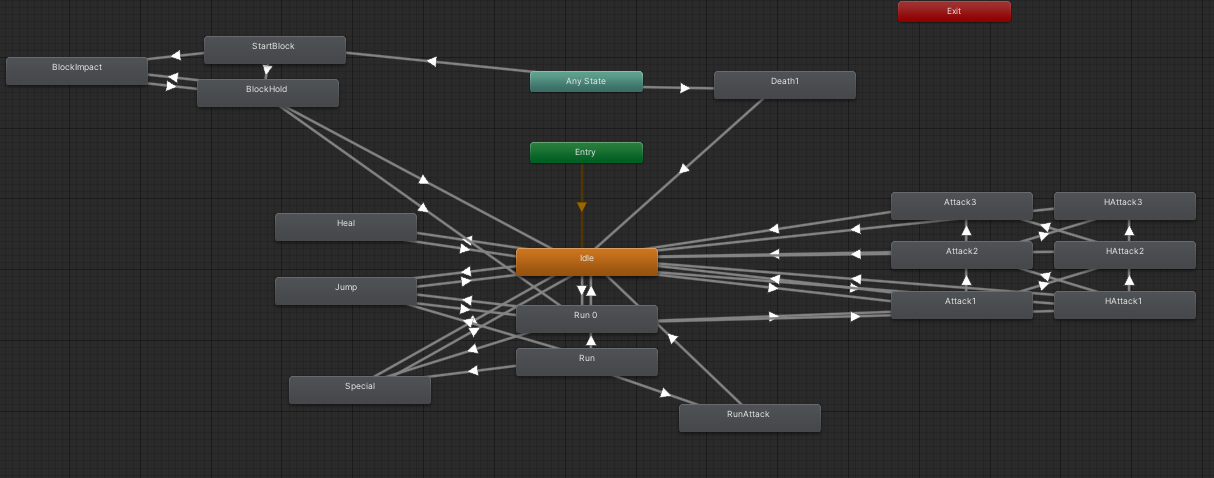Select the HAttack1 state node

(x=1124, y=305)
